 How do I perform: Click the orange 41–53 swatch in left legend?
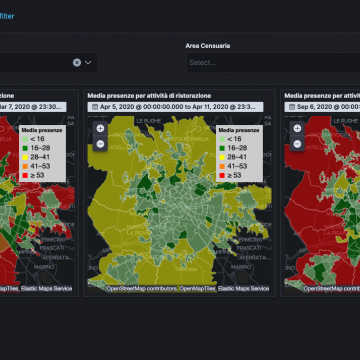click(25, 166)
